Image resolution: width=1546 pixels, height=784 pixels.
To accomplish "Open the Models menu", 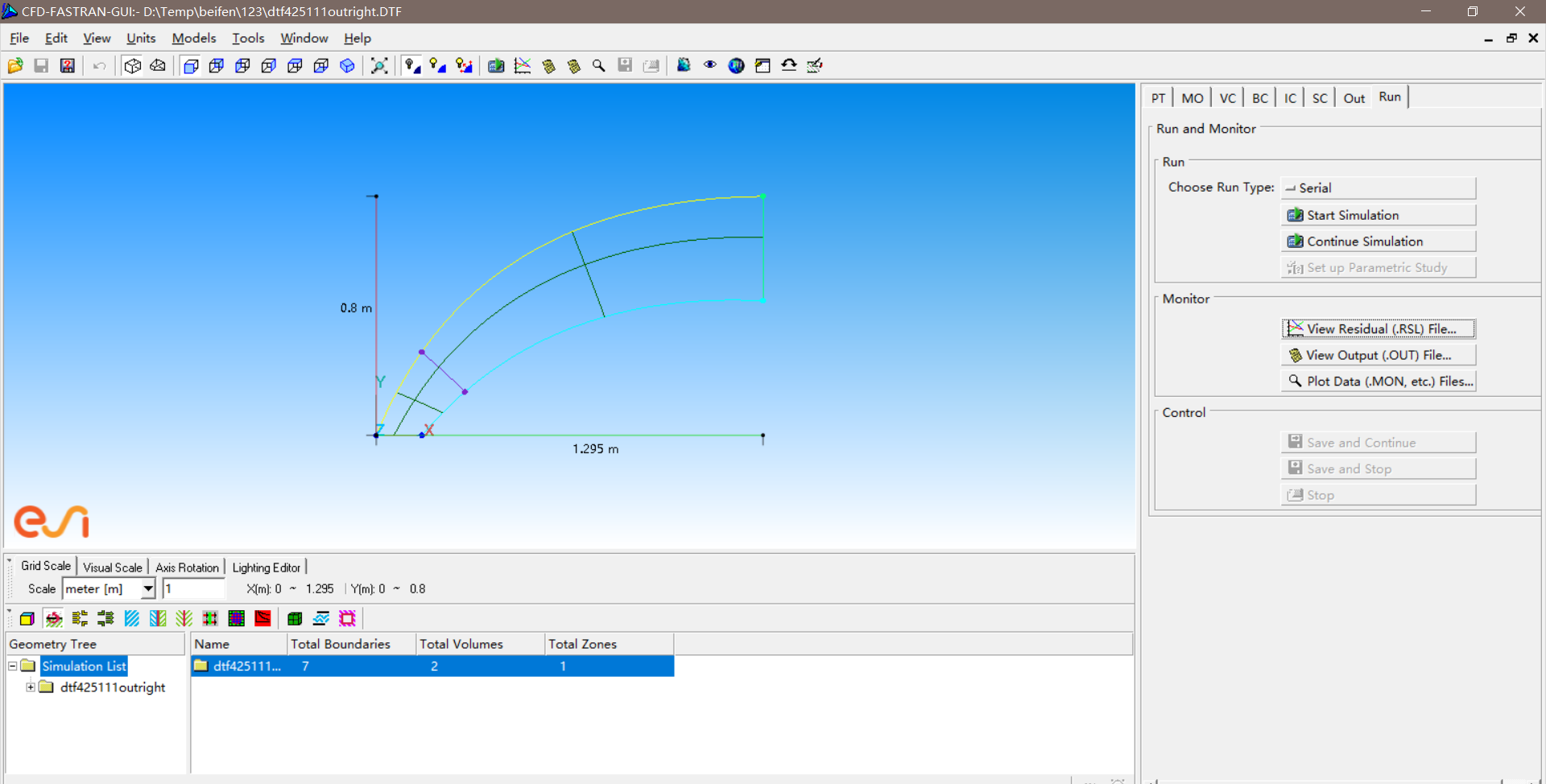I will click(x=193, y=38).
